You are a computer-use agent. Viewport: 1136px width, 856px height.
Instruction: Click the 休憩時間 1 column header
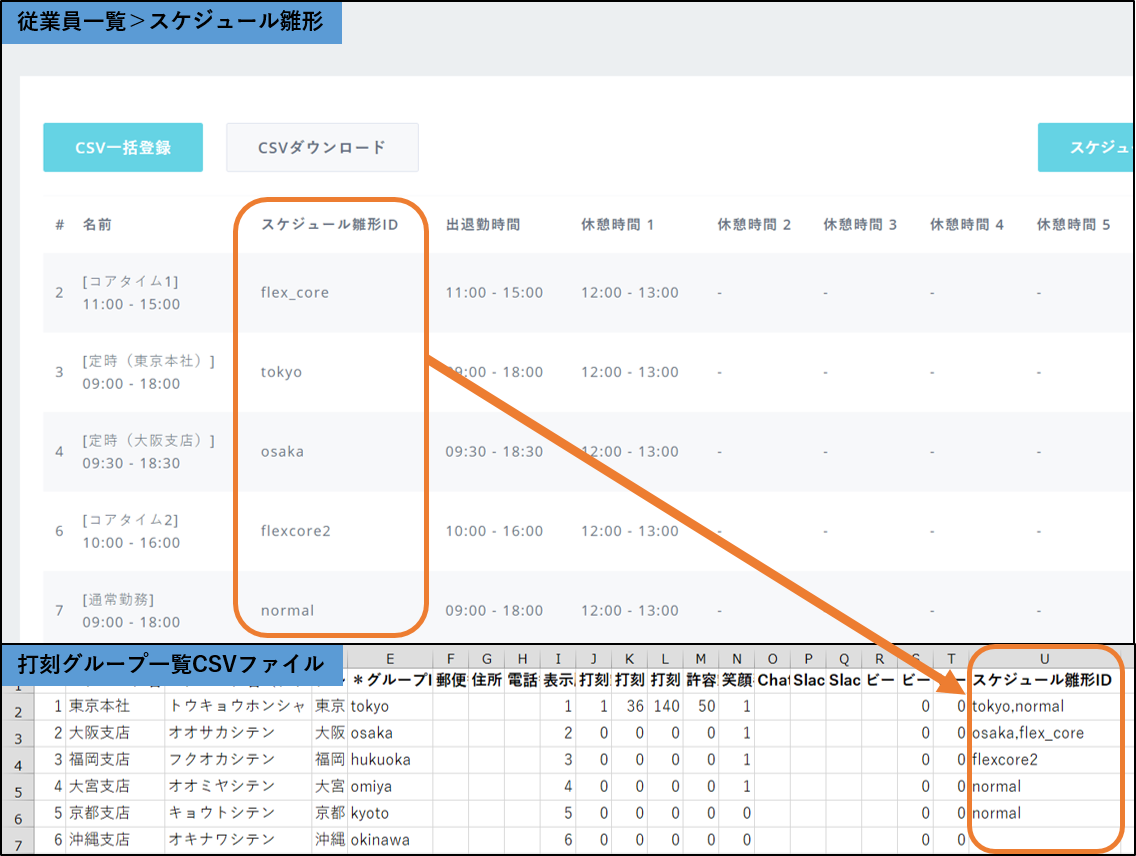(x=617, y=225)
